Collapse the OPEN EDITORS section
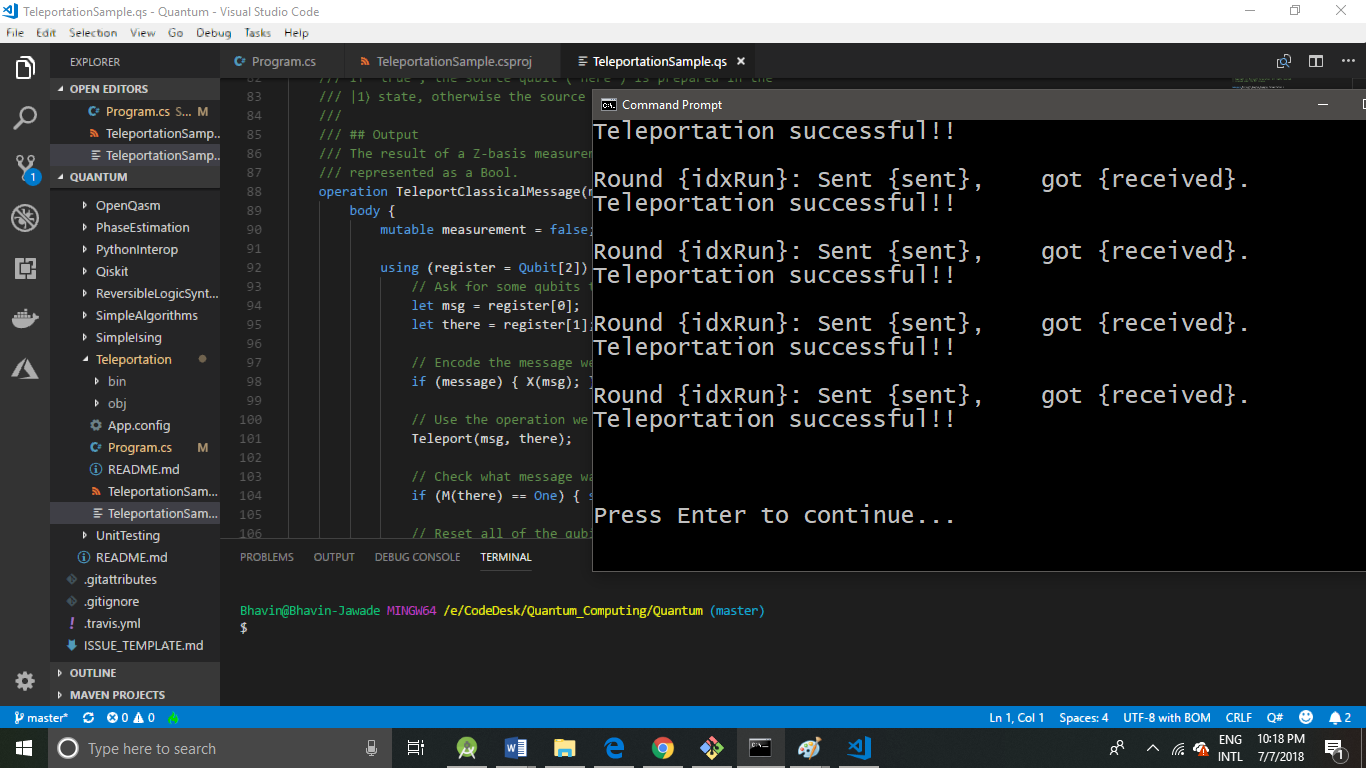Viewport: 1366px width, 768px height. click(108, 89)
